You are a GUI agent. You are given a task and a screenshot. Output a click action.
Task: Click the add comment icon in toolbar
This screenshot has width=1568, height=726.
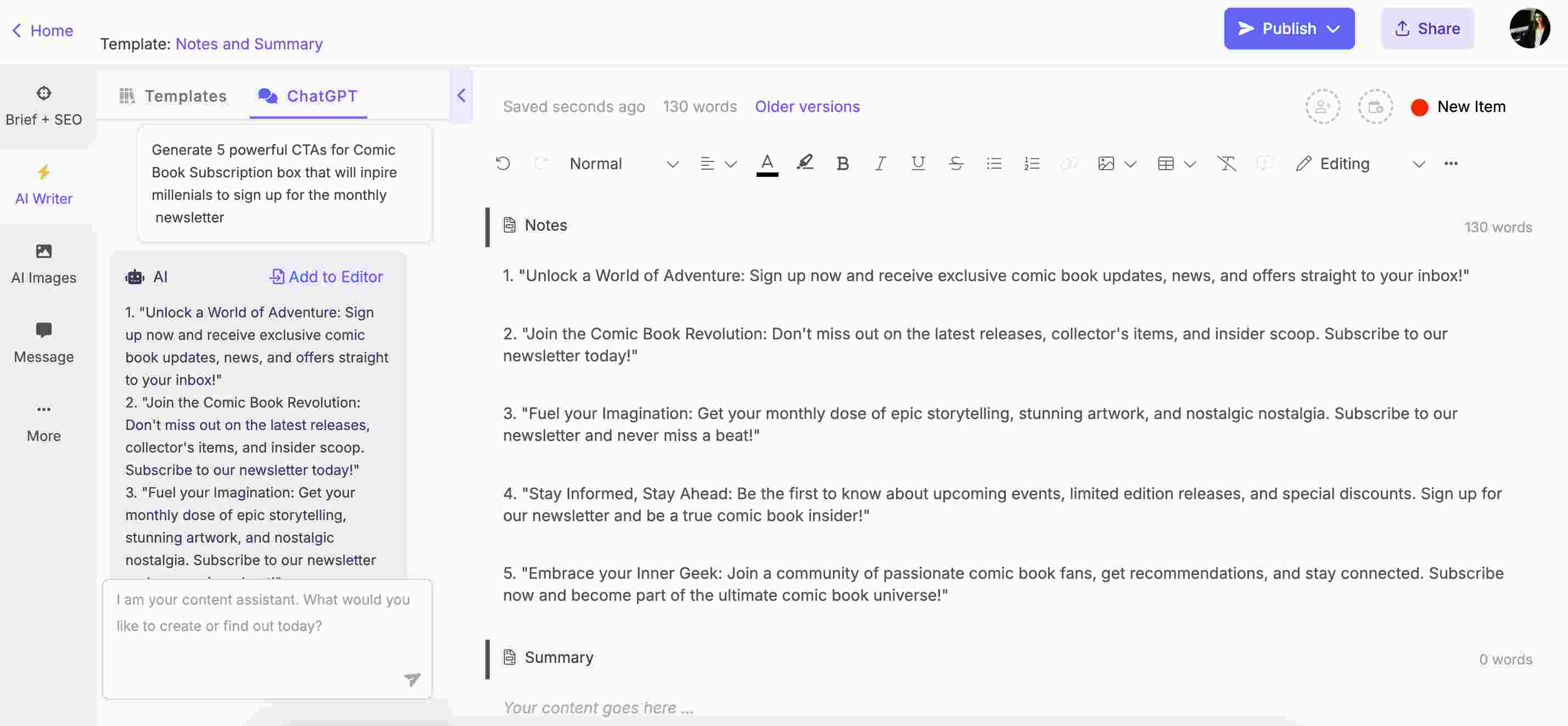[x=1264, y=163]
